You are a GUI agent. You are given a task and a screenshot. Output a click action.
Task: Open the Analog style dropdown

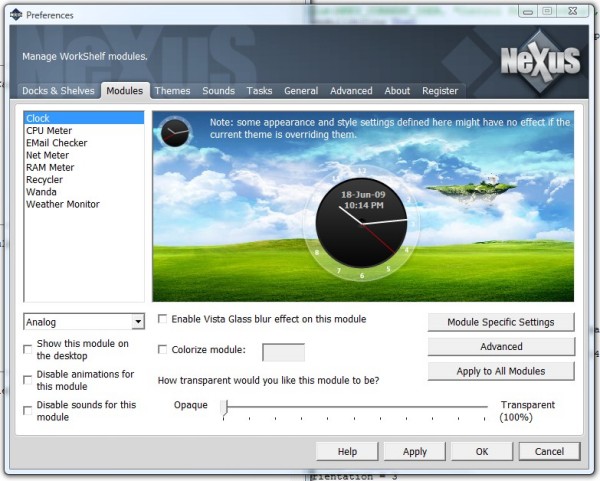pyautogui.click(x=138, y=322)
